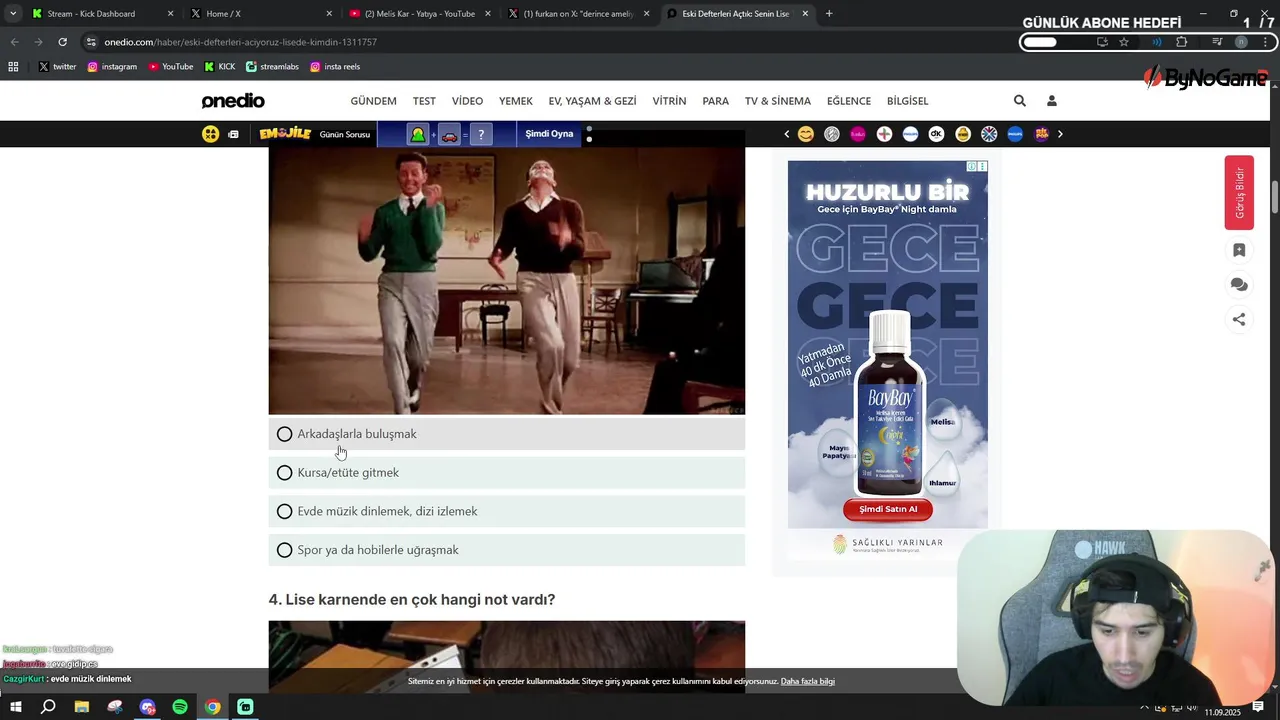1280x720 pixels.
Task: Click the cards icon next to yellow face
Action: tap(233, 134)
